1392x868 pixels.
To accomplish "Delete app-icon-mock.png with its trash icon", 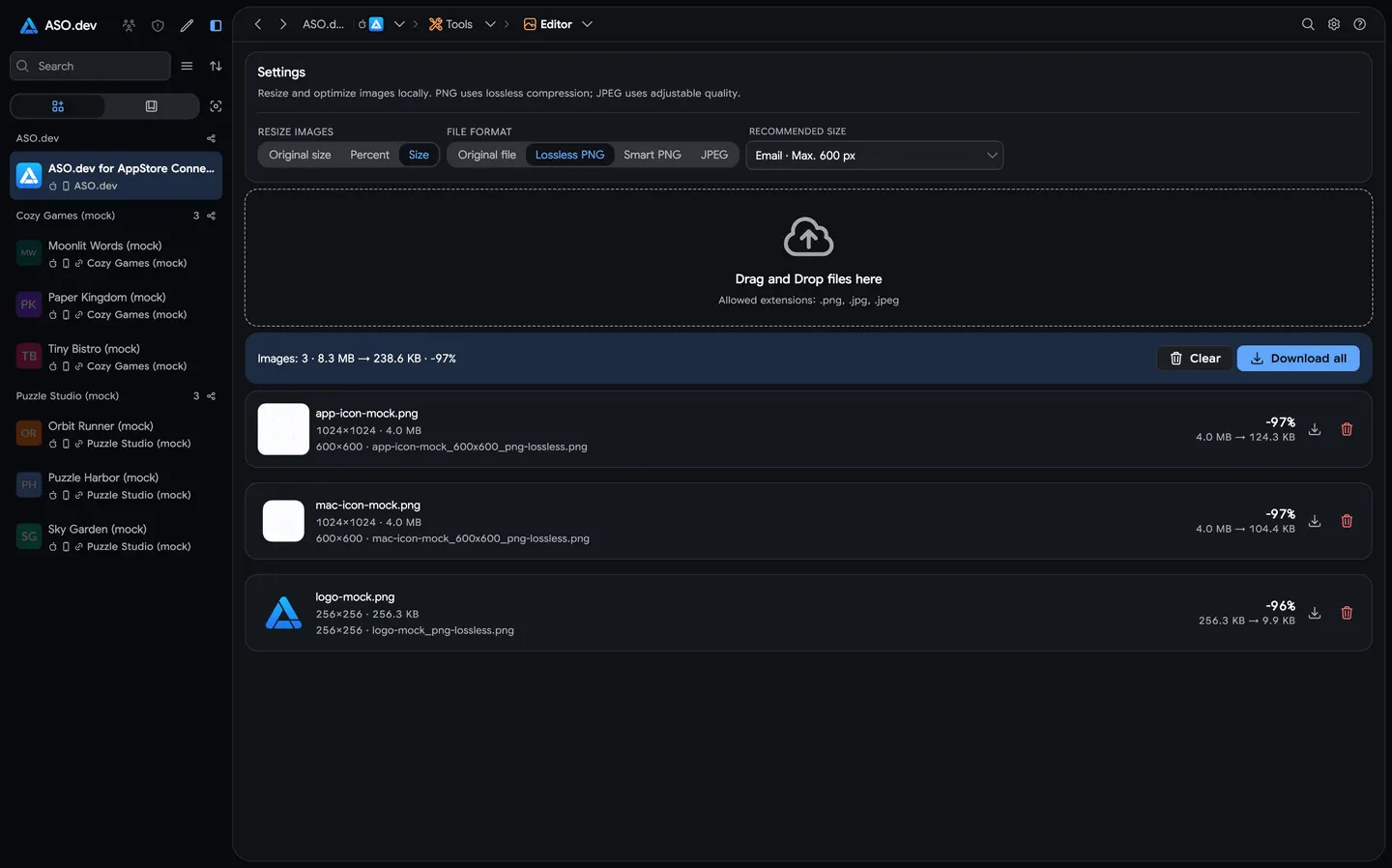I will [1347, 429].
